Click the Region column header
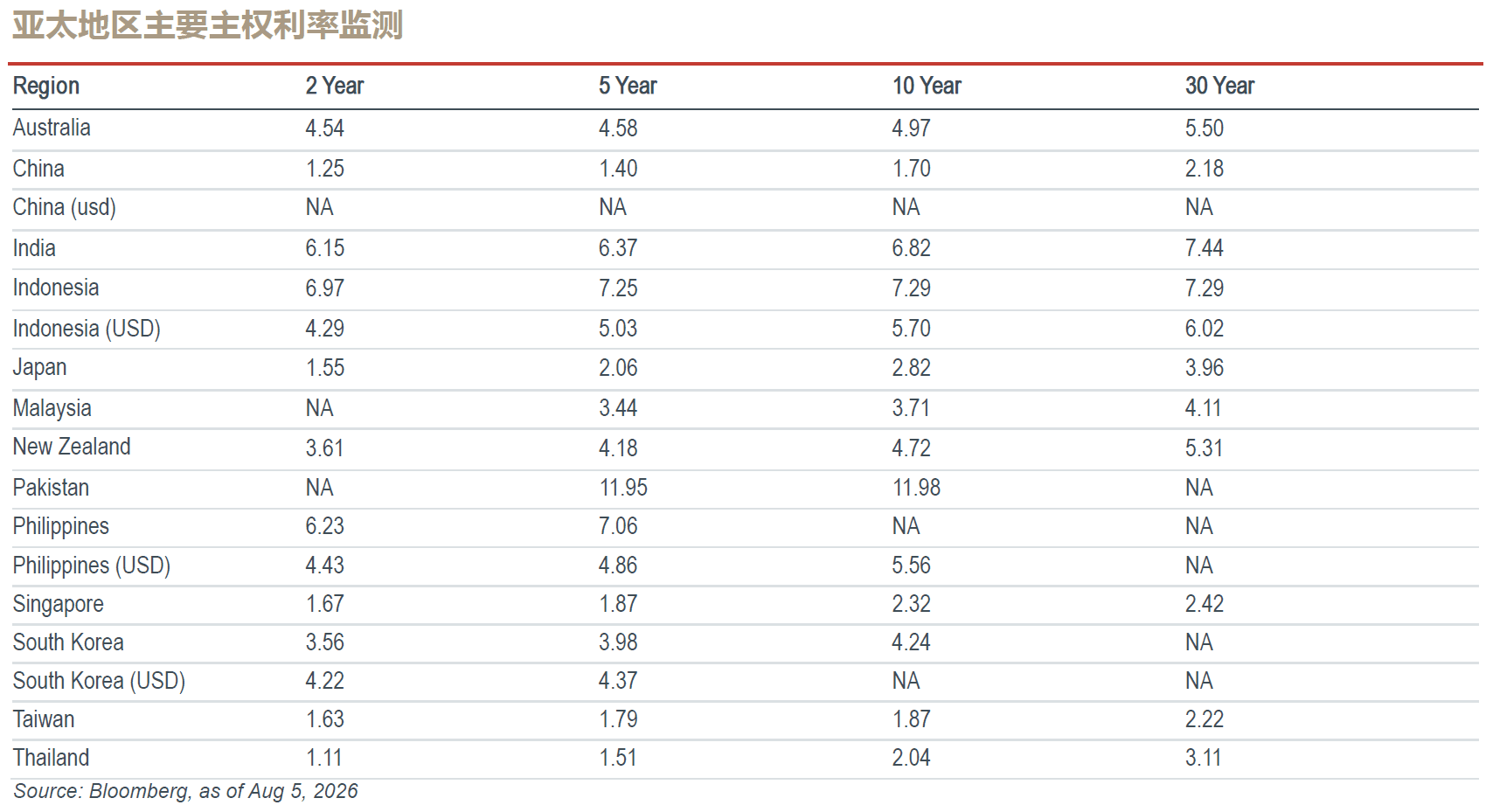 (46, 86)
